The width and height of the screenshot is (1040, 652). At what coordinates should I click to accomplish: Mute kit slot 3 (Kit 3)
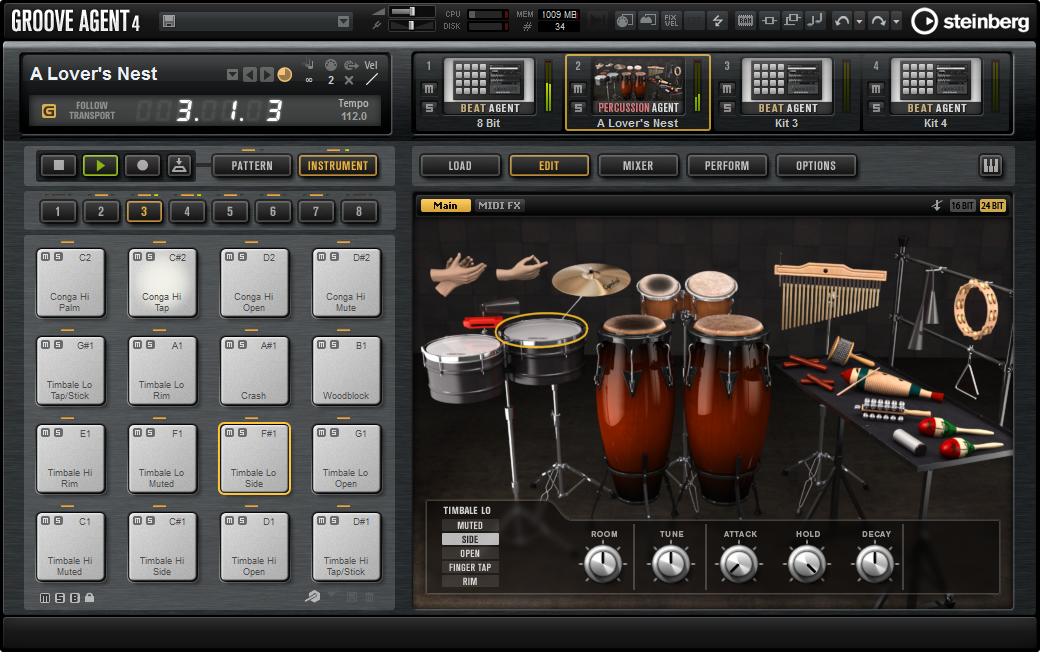tap(727, 89)
